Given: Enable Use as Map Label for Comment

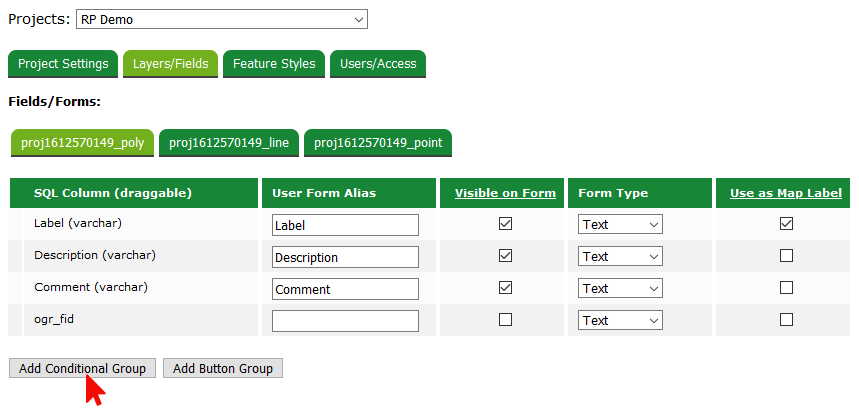Looking at the screenshot, I should point(786,288).
